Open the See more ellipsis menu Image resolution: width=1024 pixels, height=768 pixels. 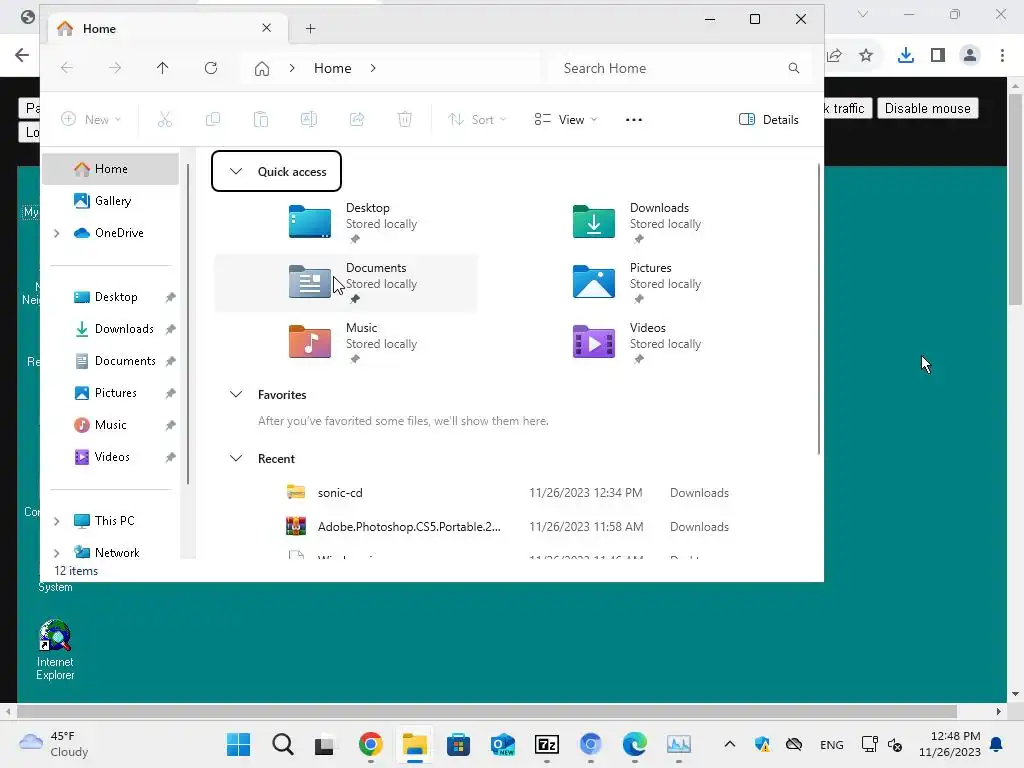point(633,120)
